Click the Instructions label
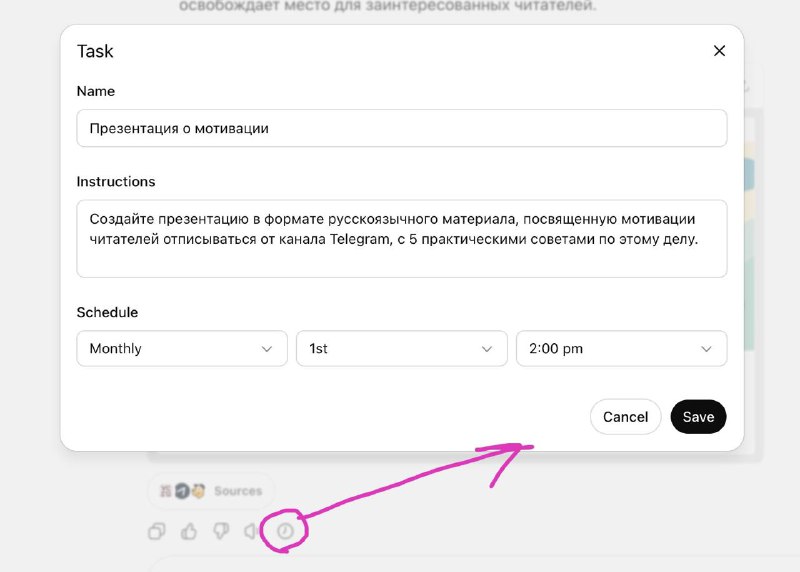Screen dimensions: 800x572 tap(116, 182)
